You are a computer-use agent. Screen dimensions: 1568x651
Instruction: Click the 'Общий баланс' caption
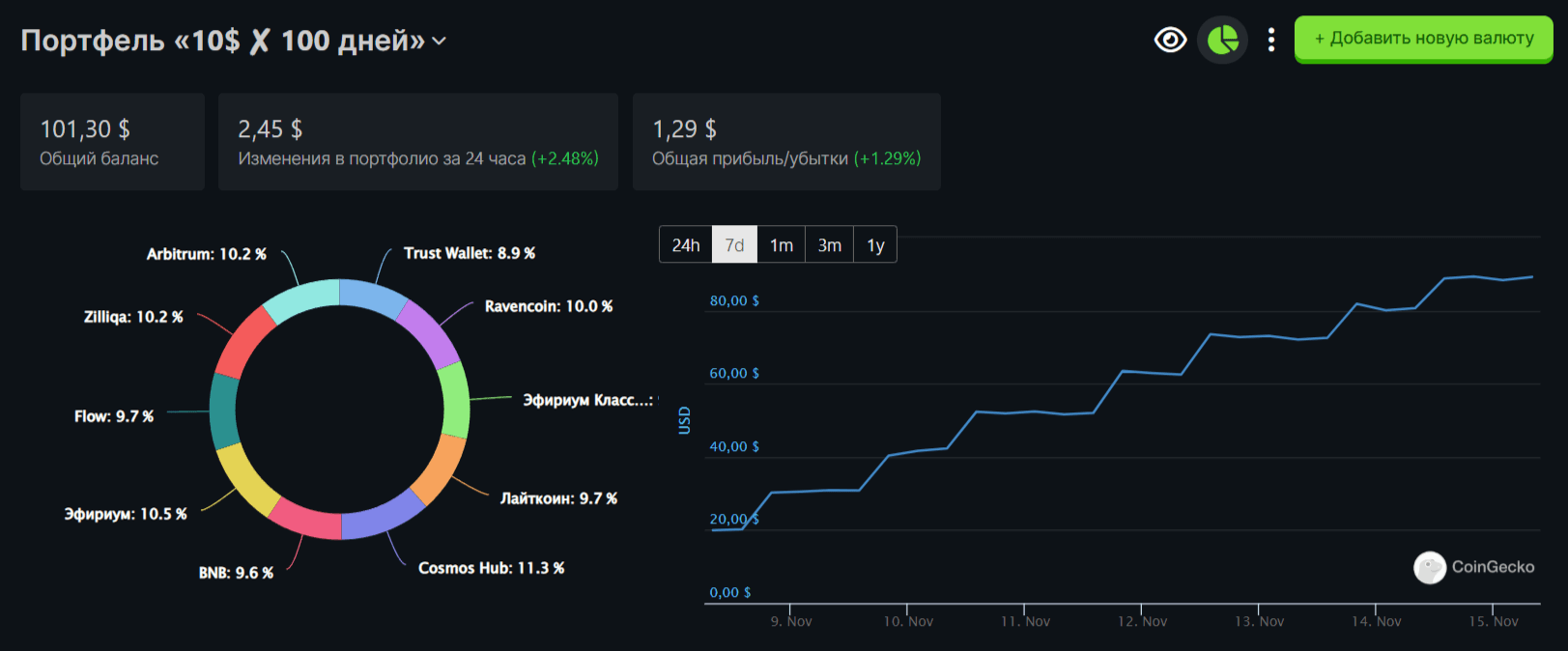click(99, 158)
